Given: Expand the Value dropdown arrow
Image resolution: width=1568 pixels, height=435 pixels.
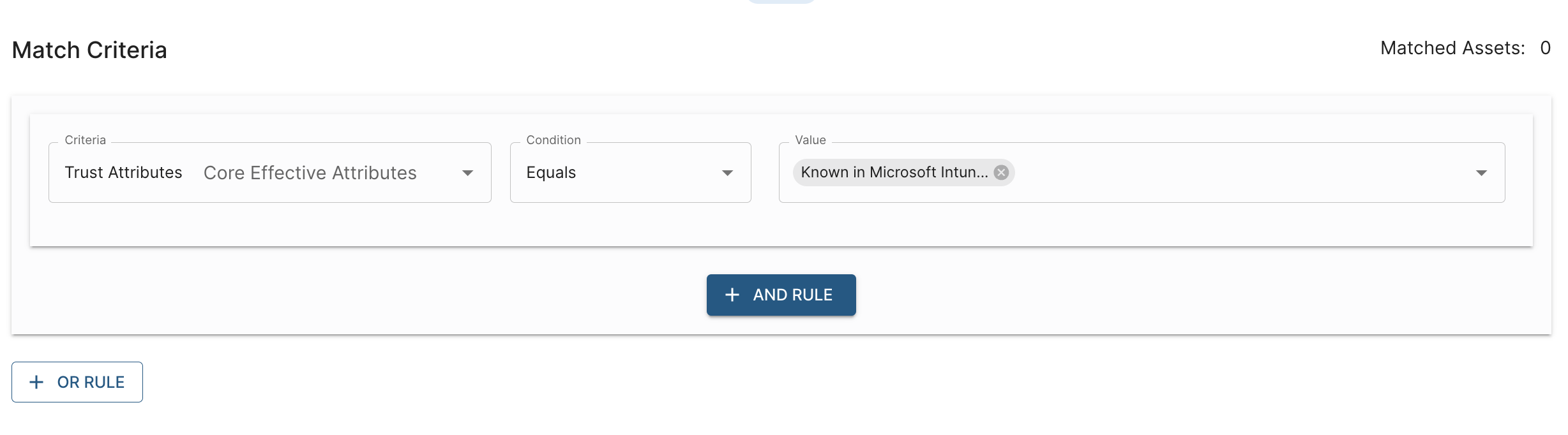Looking at the screenshot, I should 1481,173.
